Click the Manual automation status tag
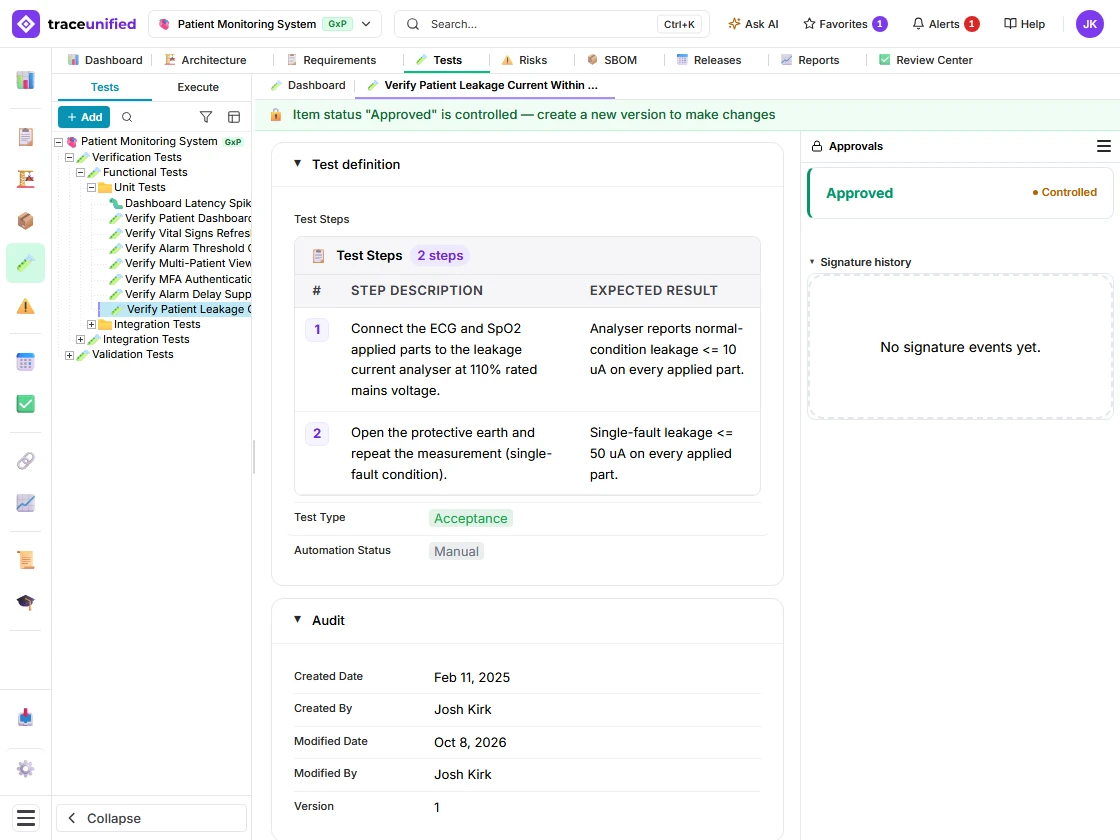The height and width of the screenshot is (840, 1120). pos(456,551)
